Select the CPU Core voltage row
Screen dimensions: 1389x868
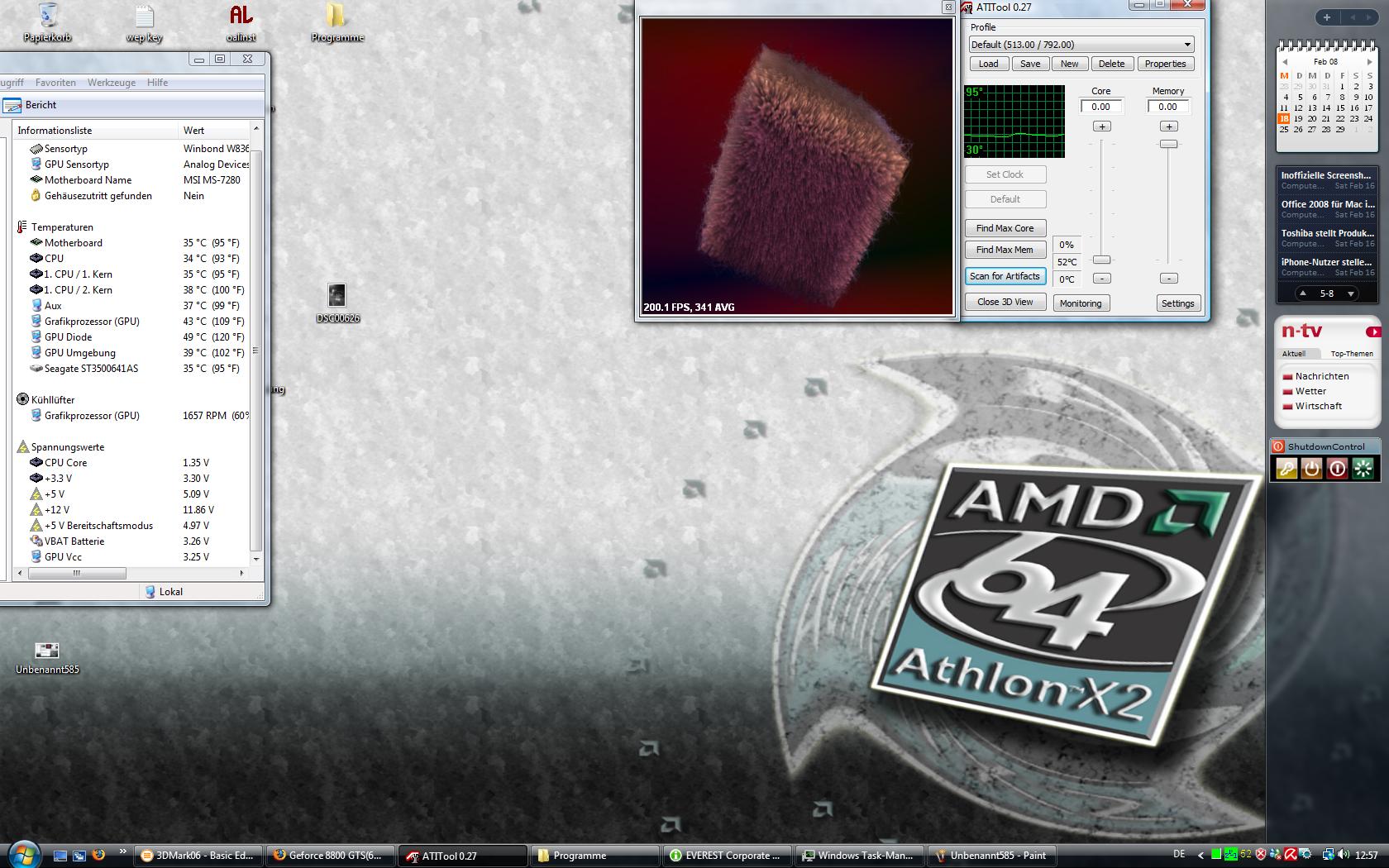(132, 463)
